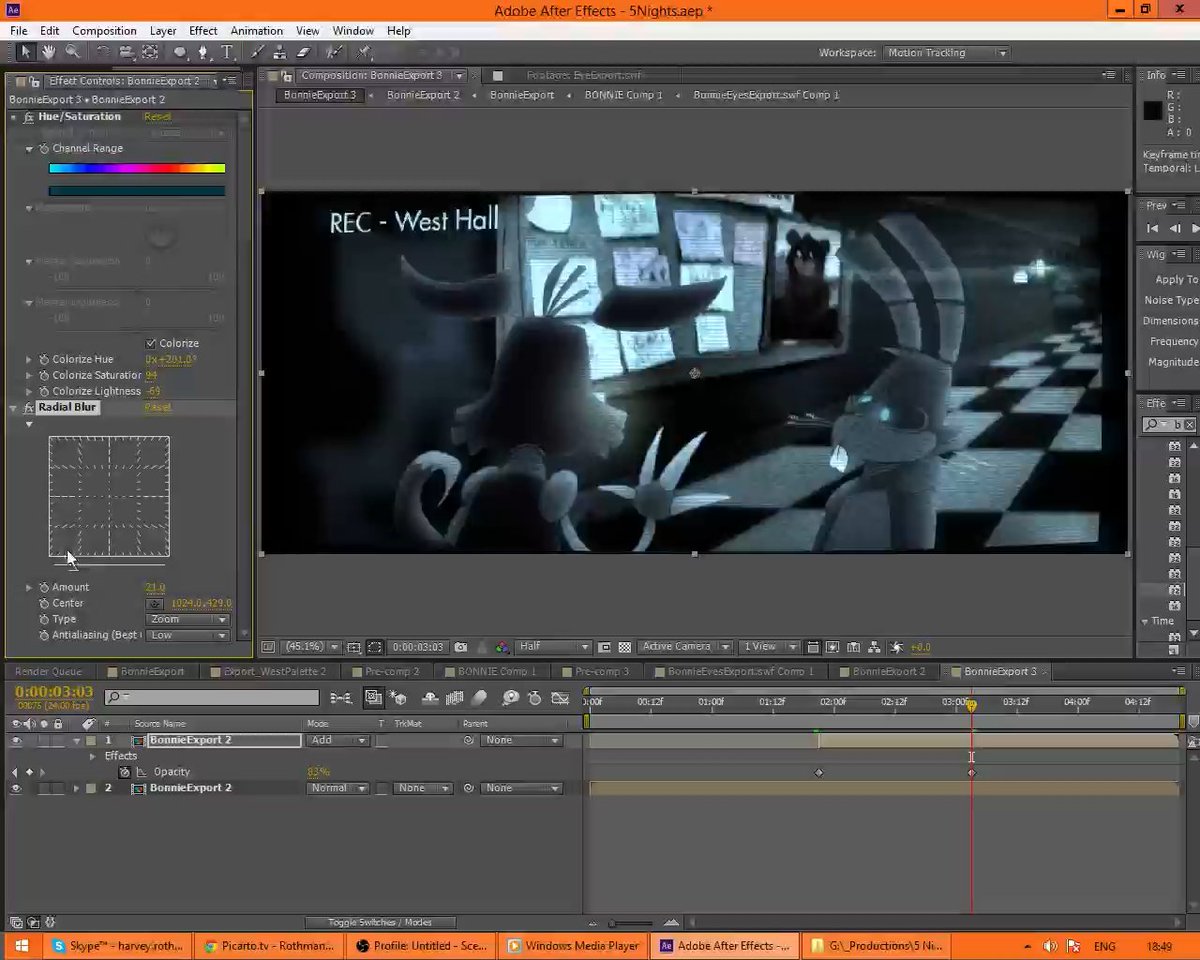
Task: Select the Clone Stamp tool
Action: [x=280, y=52]
